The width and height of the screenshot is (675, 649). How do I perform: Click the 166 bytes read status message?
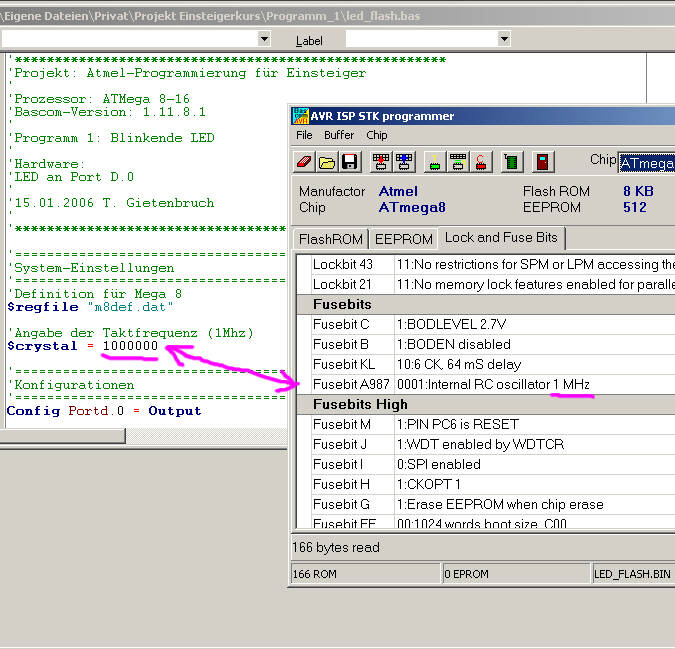(336, 547)
